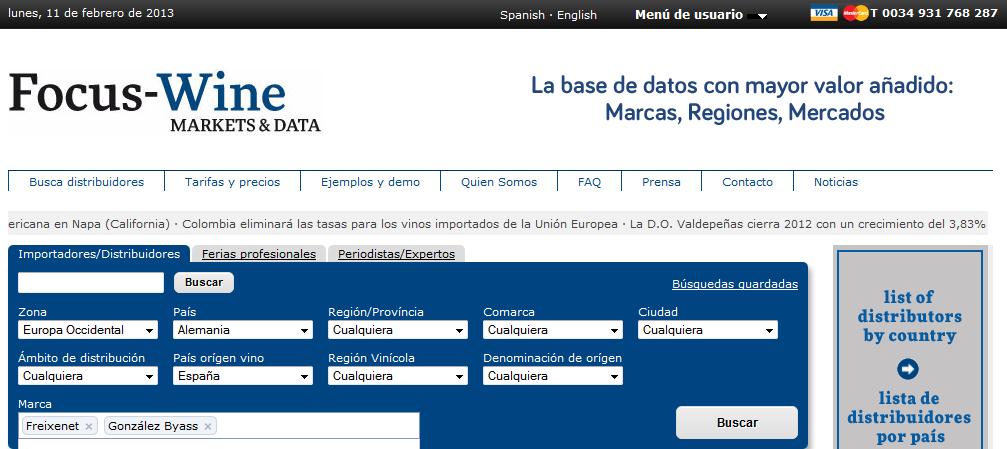The height and width of the screenshot is (449, 1007).
Task: Open the País dropdown showing Alemania
Action: (x=243, y=330)
